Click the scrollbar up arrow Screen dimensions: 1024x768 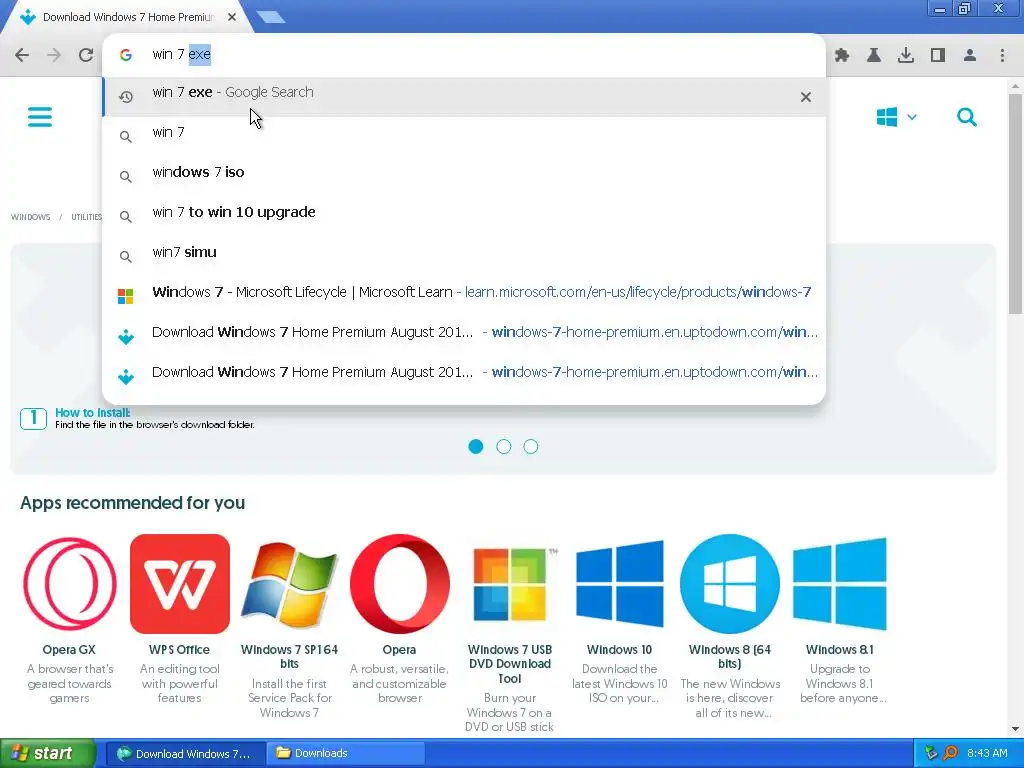click(x=1015, y=86)
